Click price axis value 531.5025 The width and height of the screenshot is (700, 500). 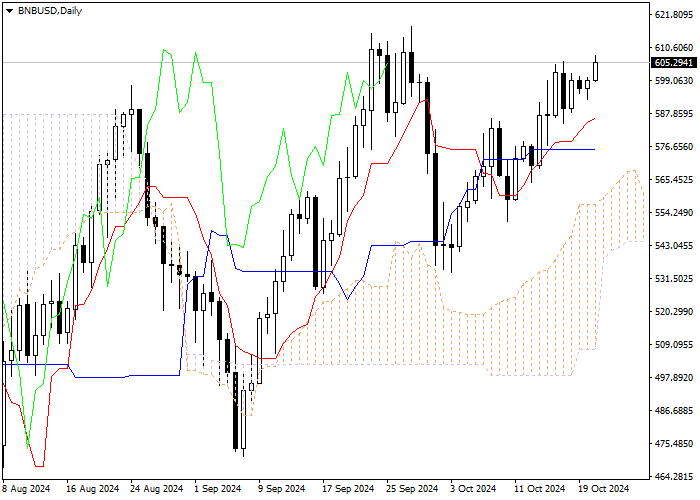click(673, 279)
